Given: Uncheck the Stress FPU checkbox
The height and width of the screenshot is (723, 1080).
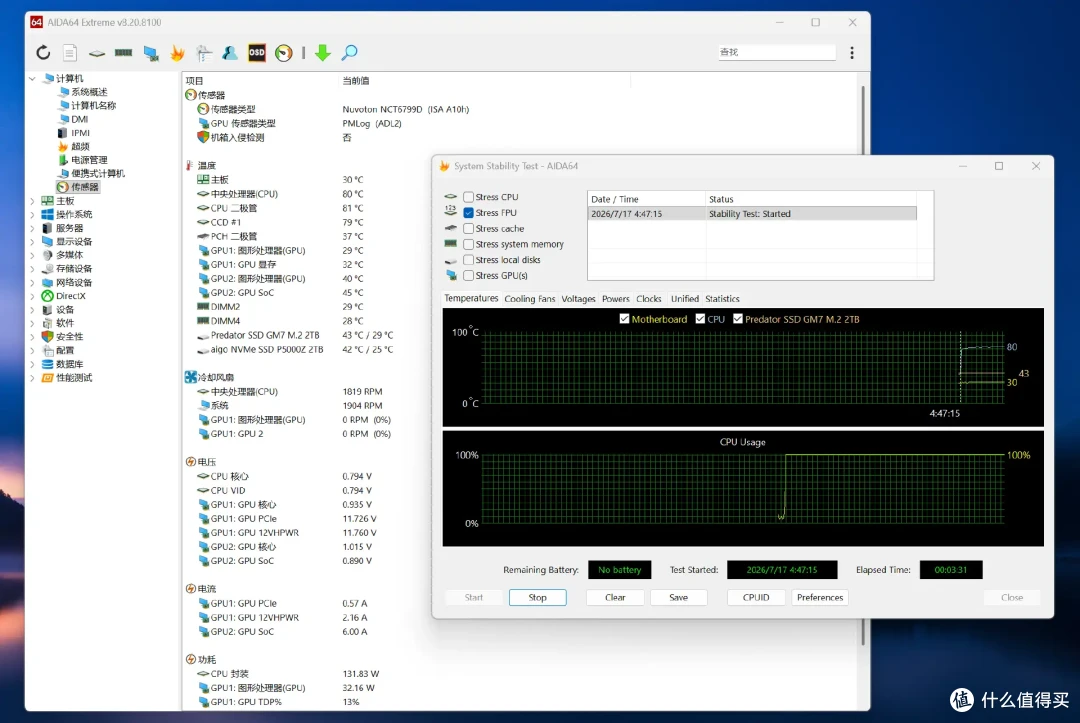Looking at the screenshot, I should (468, 213).
